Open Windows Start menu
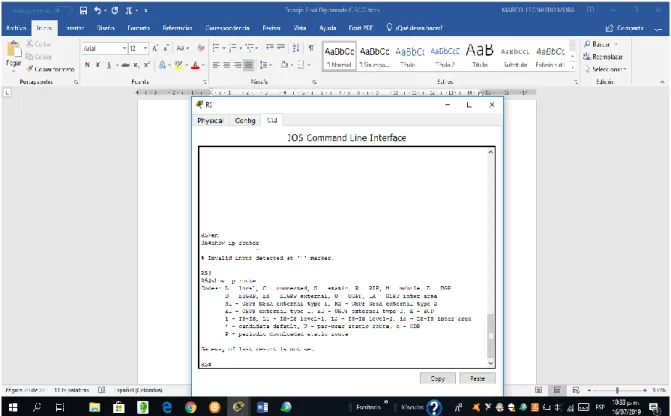Screen dimensions: 671x416 [13, 407]
